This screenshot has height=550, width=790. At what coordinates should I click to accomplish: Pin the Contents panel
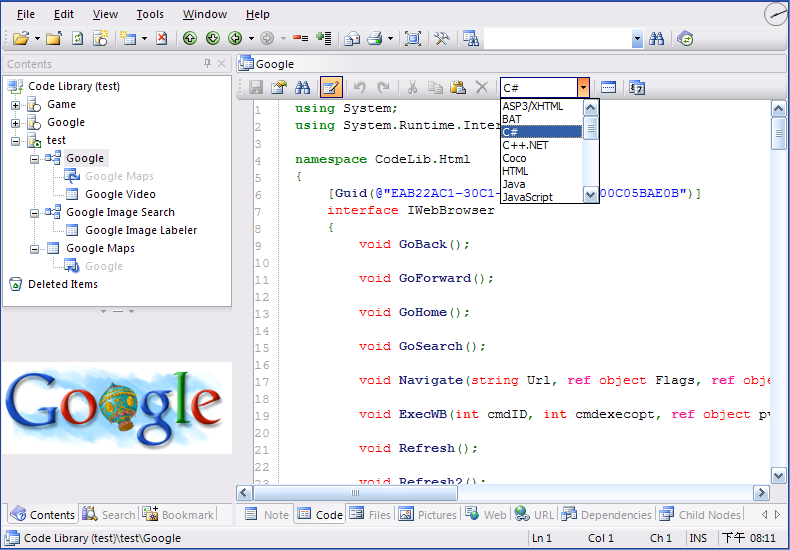208,63
